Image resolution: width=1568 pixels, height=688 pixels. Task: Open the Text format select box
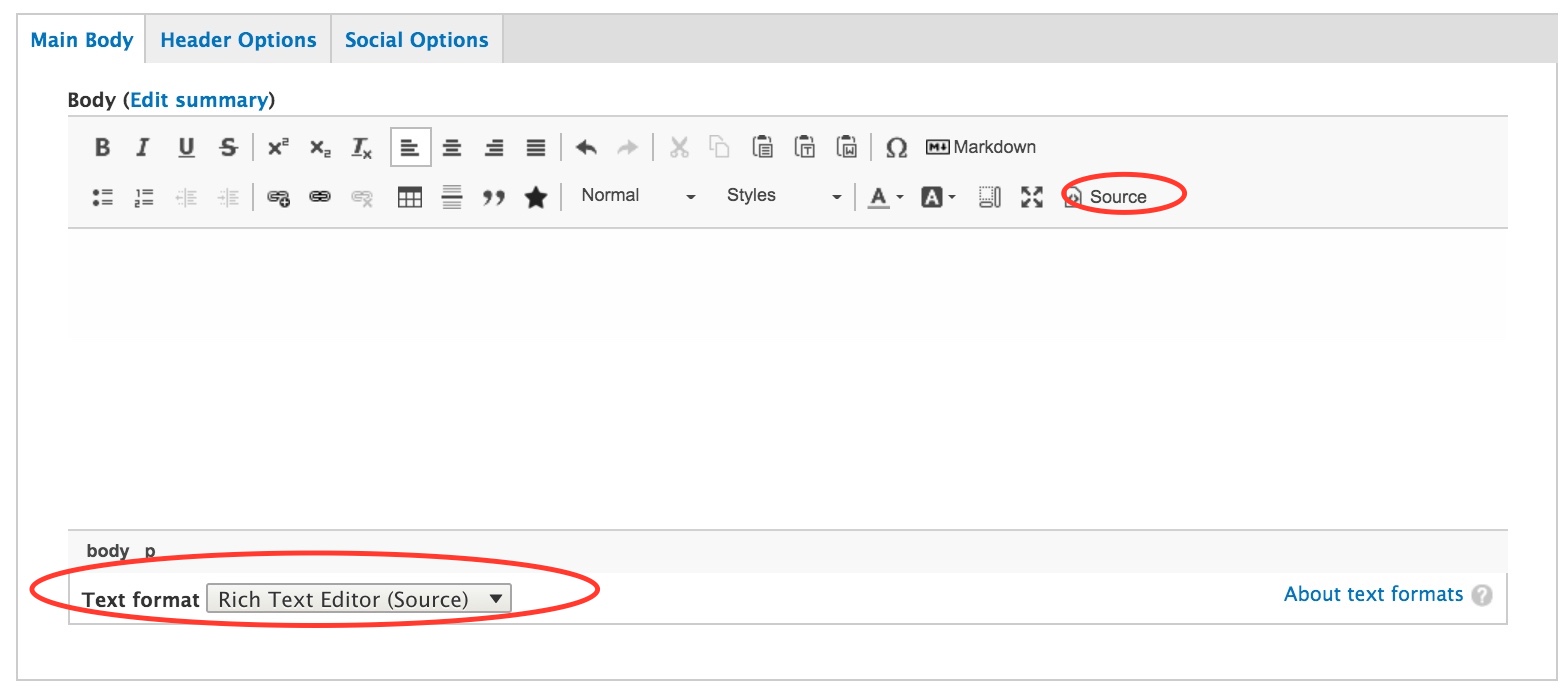(358, 599)
